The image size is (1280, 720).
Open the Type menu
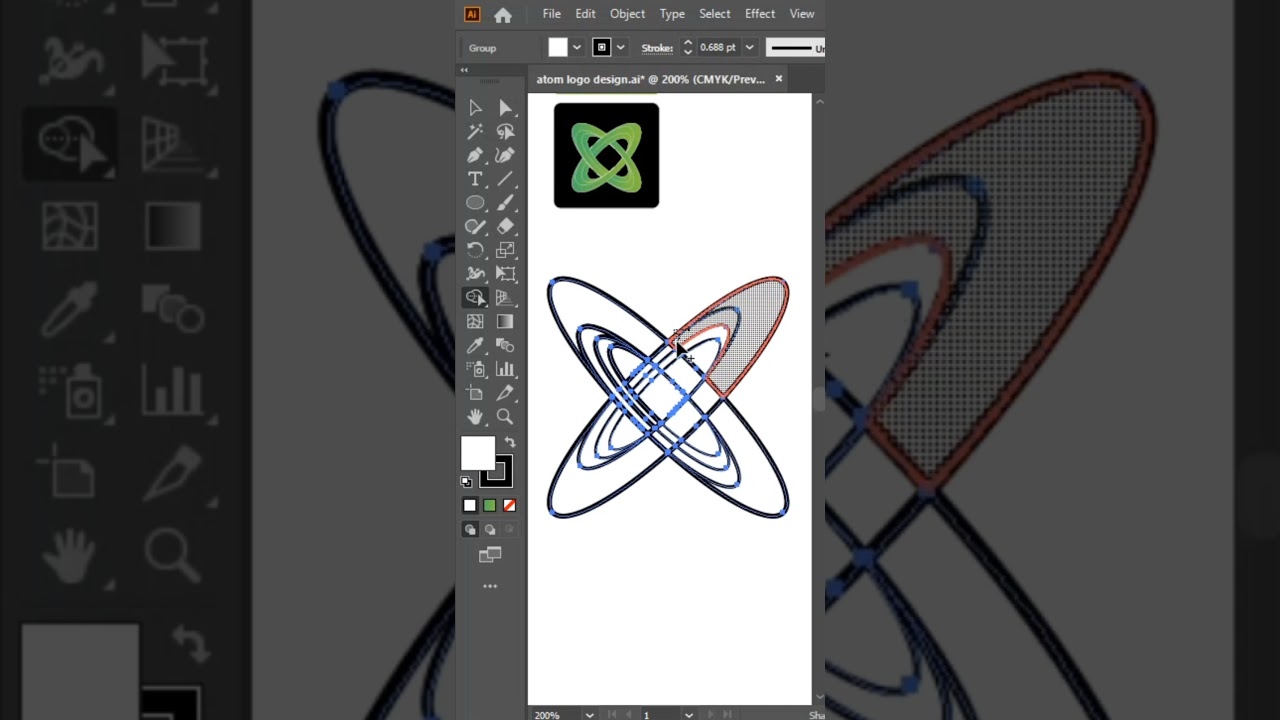tap(672, 14)
